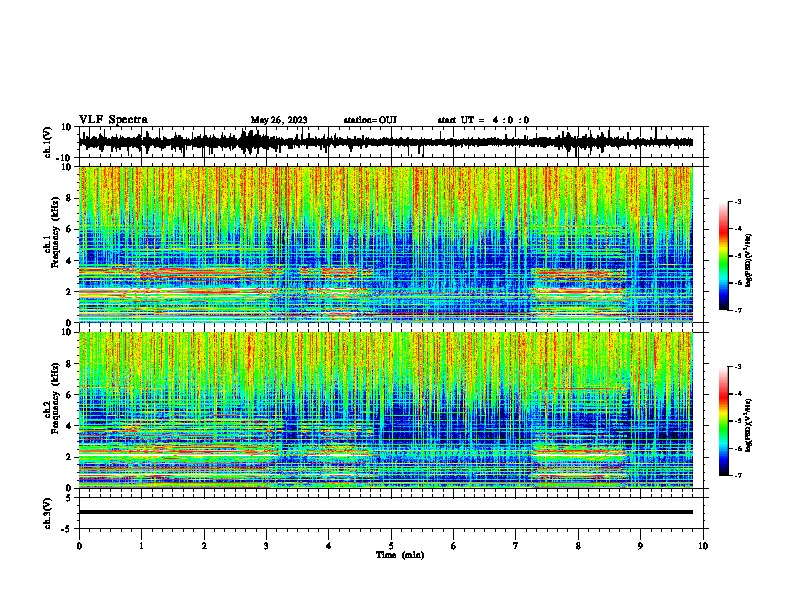Click the "6" kHz tick on ch.2 frequency axis
This screenshot has width=792, height=612.
70,395
